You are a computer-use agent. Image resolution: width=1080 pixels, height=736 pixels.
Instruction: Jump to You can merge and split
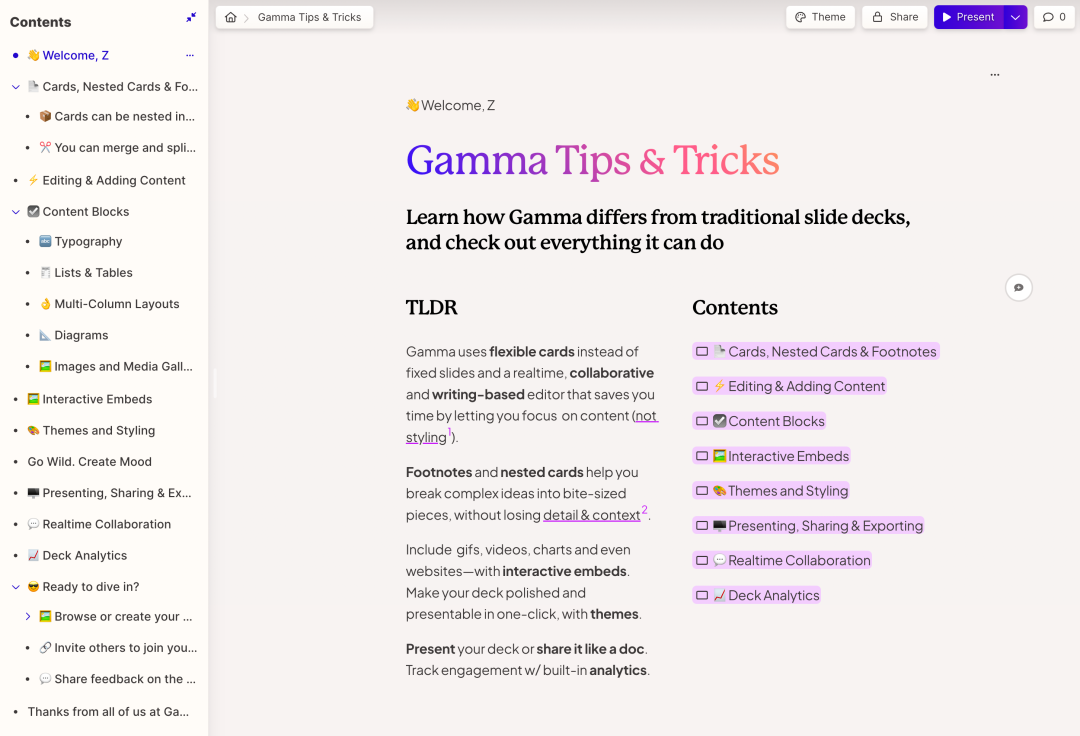click(117, 147)
